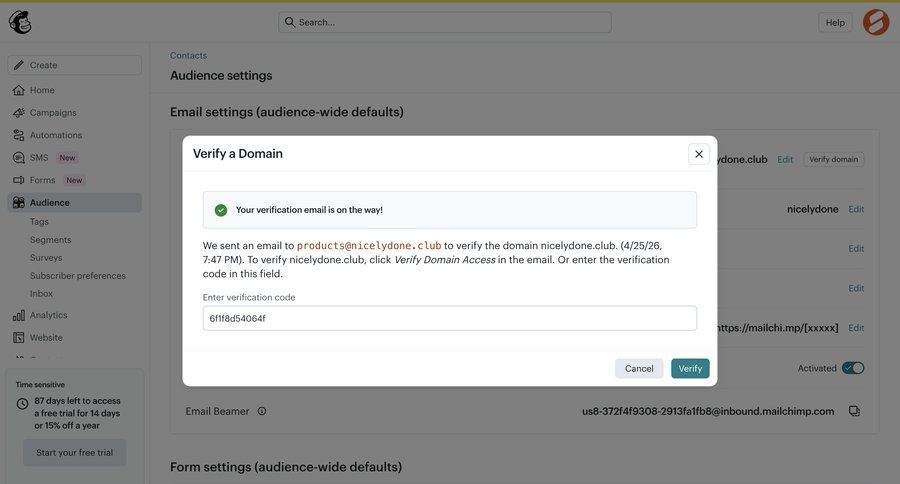Click the Verify button
The width and height of the screenshot is (900, 484).
pyautogui.click(x=690, y=369)
